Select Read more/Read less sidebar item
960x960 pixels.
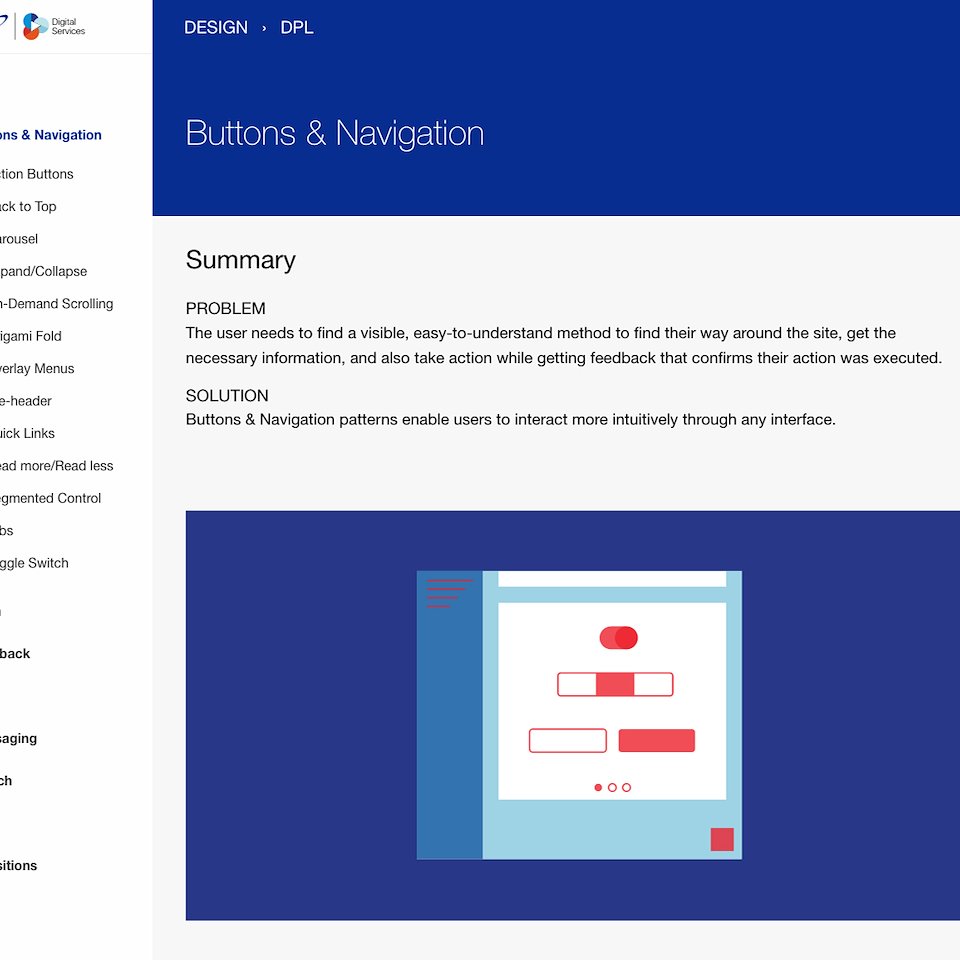(x=56, y=466)
